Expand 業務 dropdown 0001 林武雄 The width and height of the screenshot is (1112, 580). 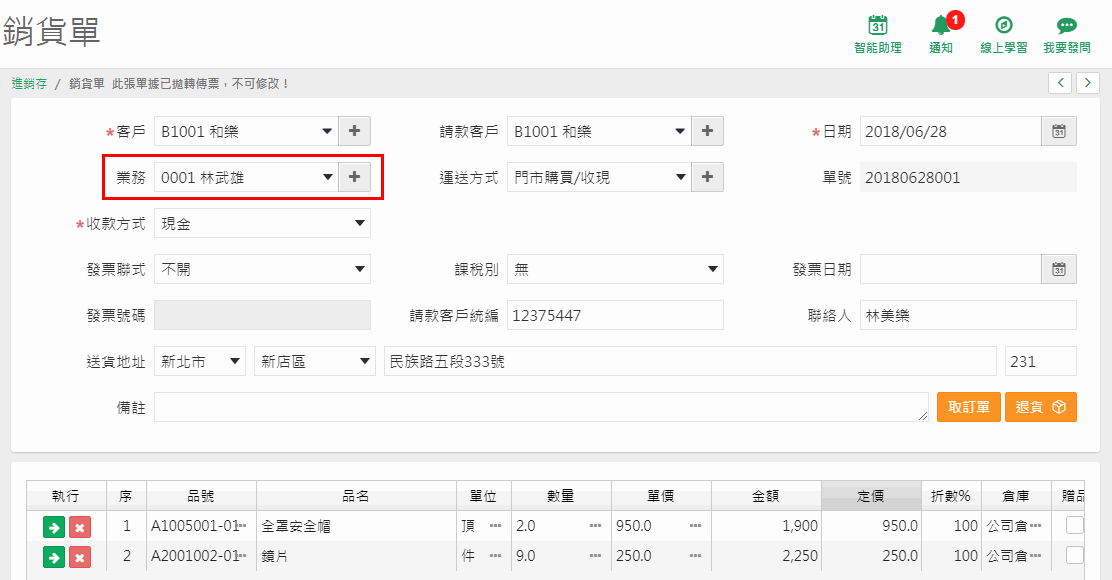[x=246, y=177]
